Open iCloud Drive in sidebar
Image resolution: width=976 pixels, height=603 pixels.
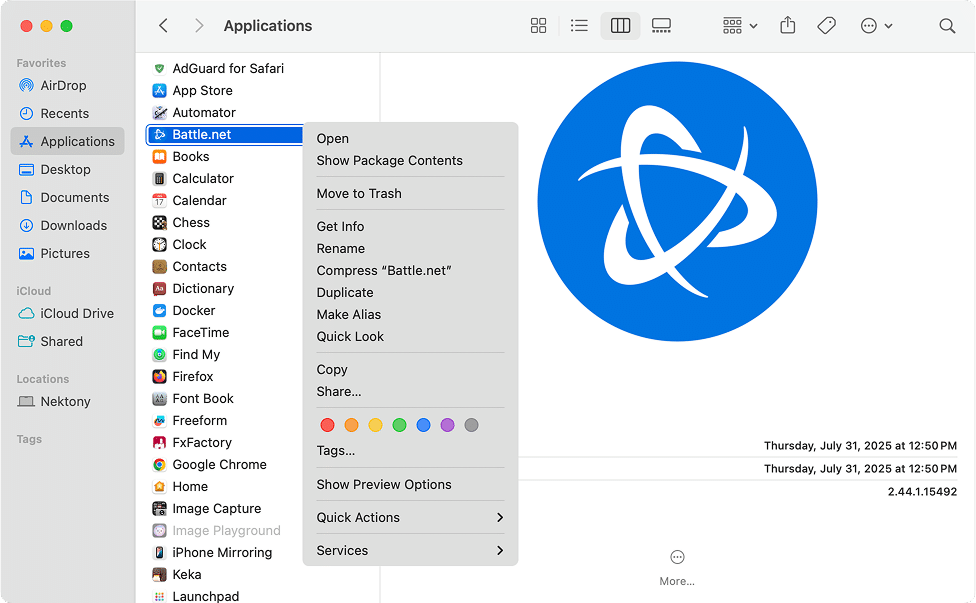(x=67, y=313)
